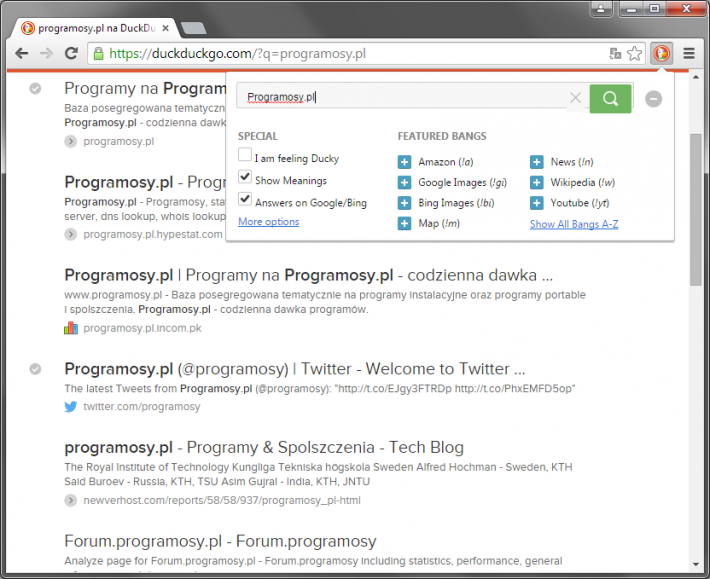The height and width of the screenshot is (579, 710).
Task: Click the browser forward arrow
Action: pyautogui.click(x=46, y=53)
